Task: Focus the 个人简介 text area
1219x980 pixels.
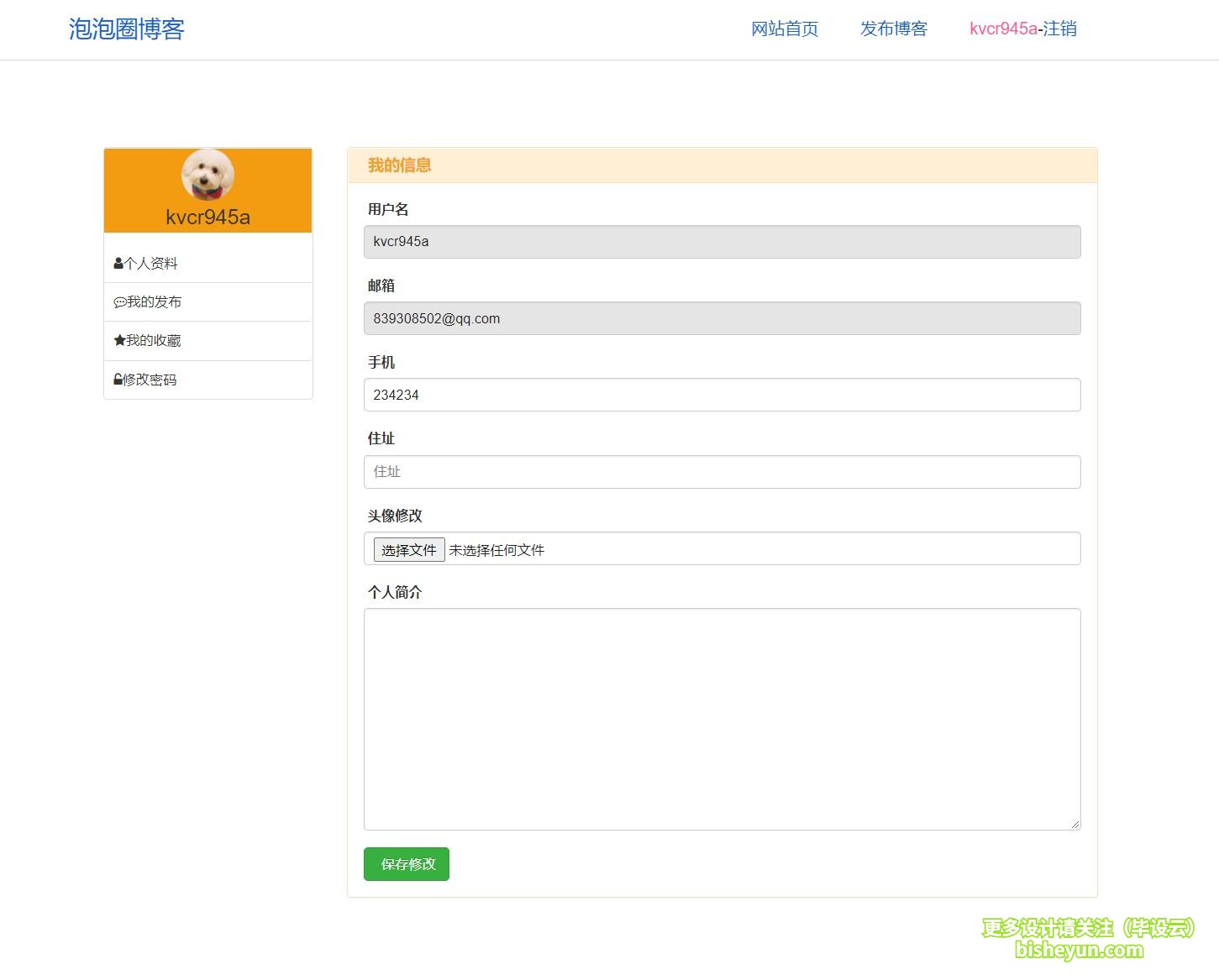Action: [722, 720]
